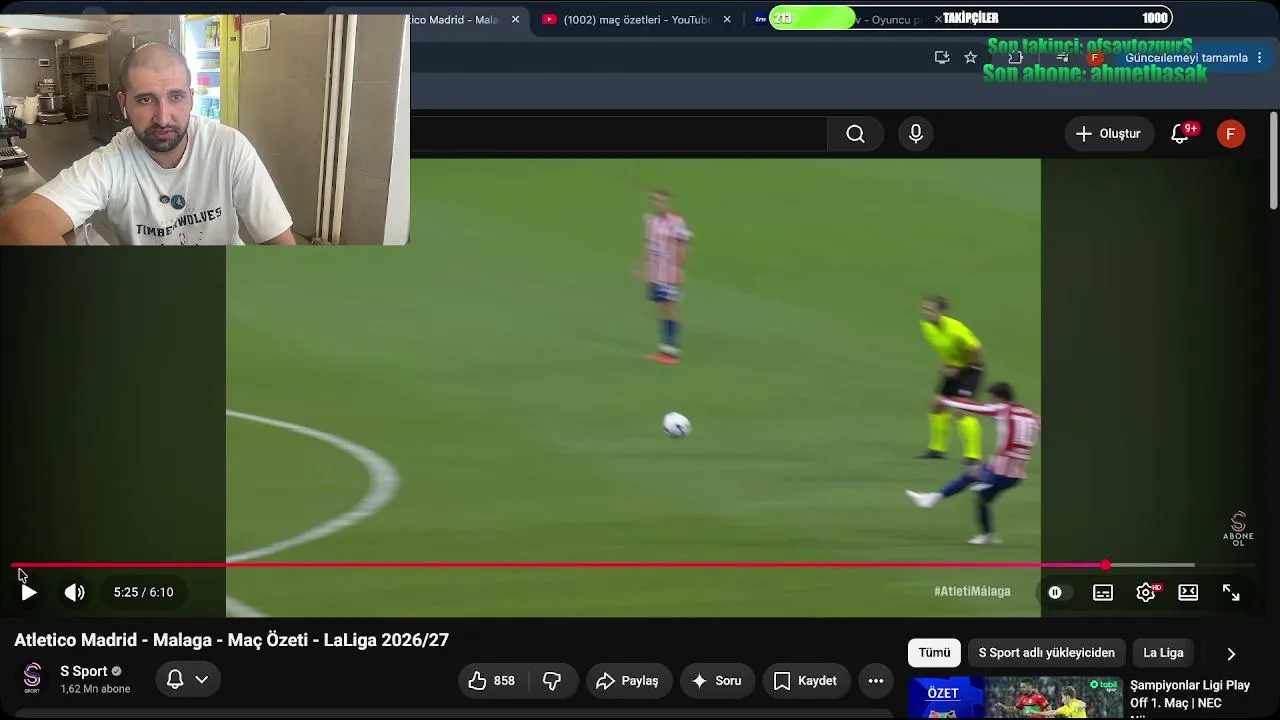1280x720 pixels.
Task: Enter fullscreen with the expand icon
Action: click(x=1231, y=592)
